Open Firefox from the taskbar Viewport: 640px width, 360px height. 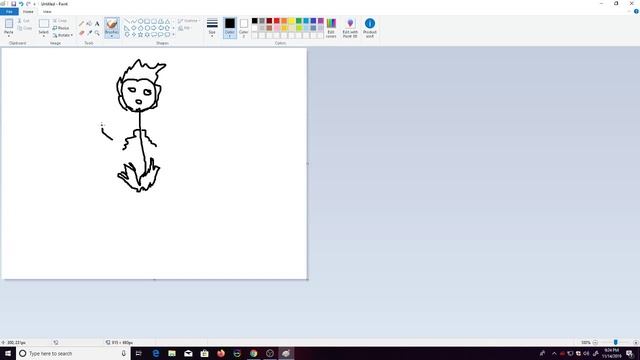click(221, 353)
